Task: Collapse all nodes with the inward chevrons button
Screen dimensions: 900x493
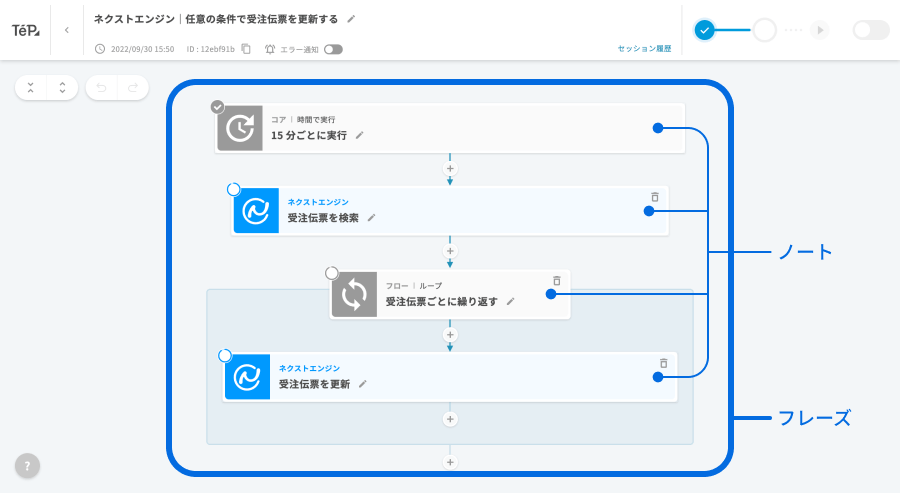Action: (x=30, y=88)
